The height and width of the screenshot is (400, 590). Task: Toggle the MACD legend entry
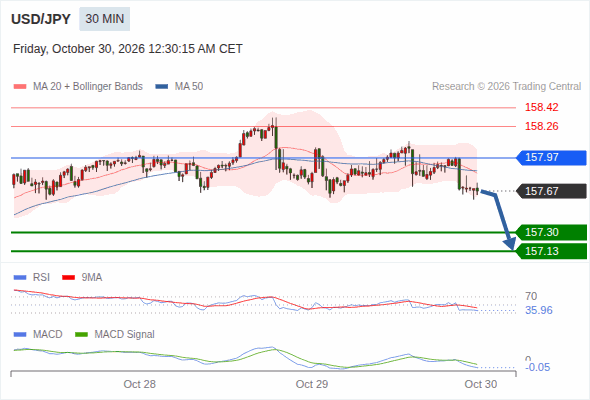38,334
